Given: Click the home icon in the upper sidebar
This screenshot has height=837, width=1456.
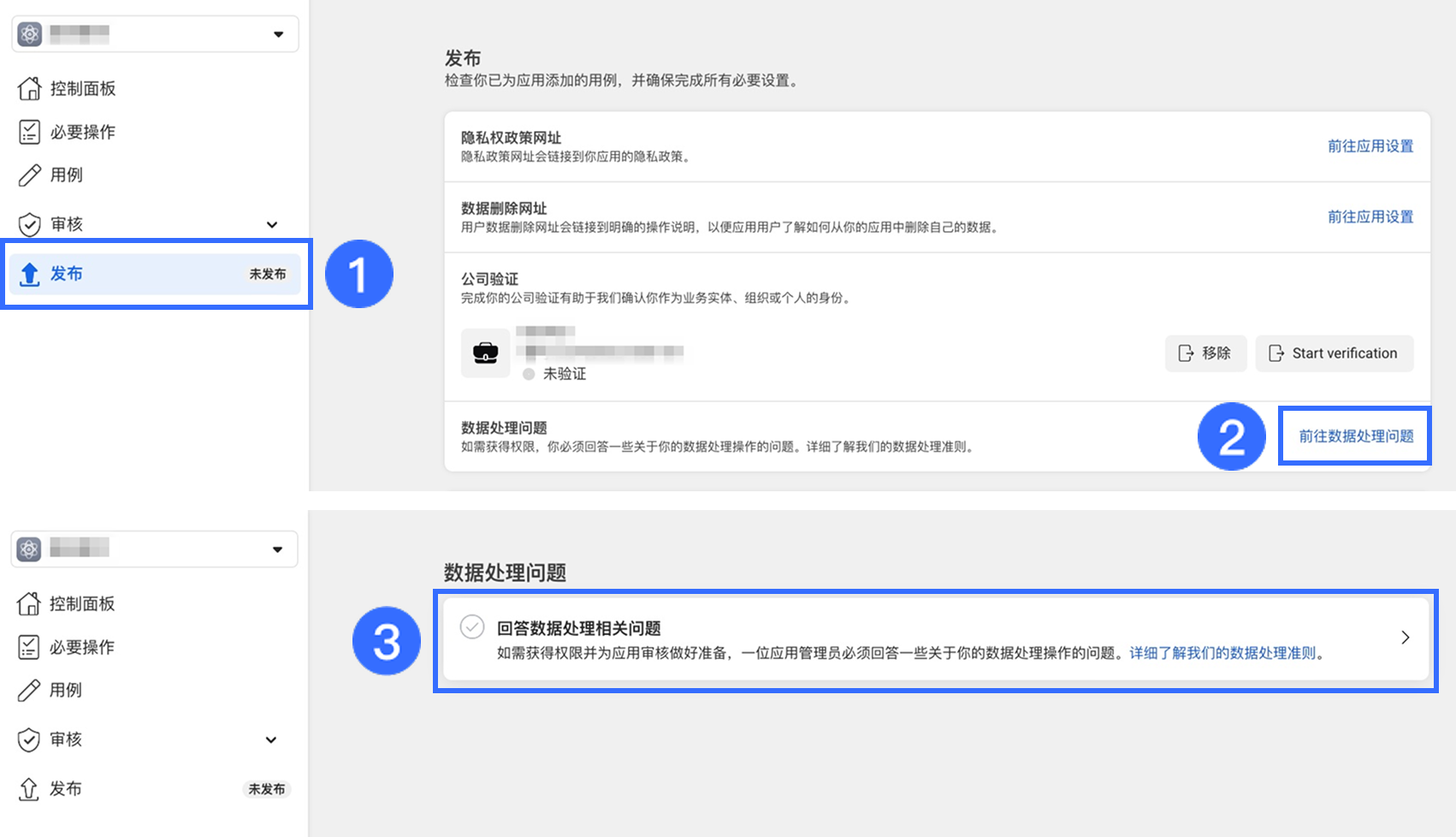Looking at the screenshot, I should 29,88.
